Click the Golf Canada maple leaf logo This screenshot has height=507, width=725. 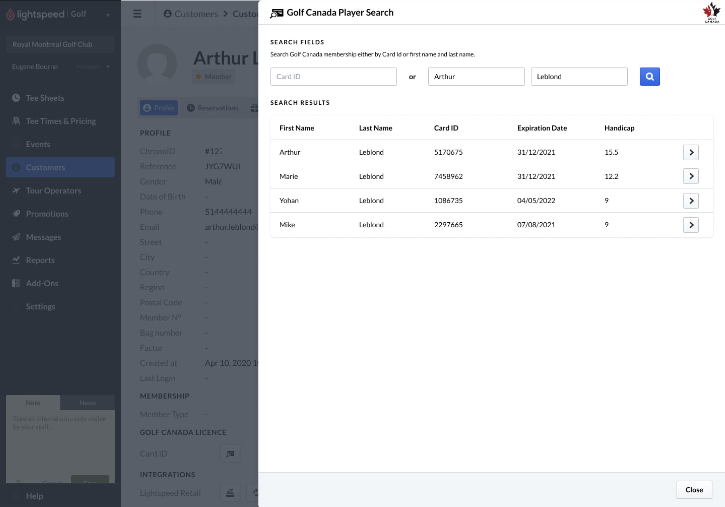click(710, 12)
